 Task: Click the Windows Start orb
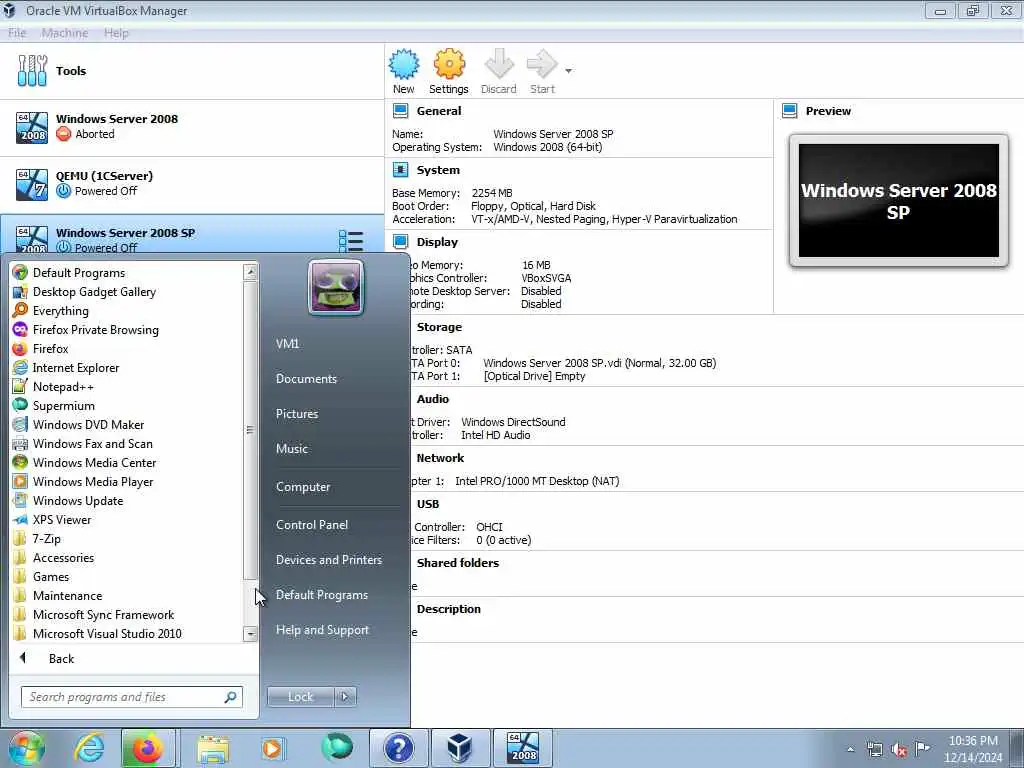click(26, 748)
